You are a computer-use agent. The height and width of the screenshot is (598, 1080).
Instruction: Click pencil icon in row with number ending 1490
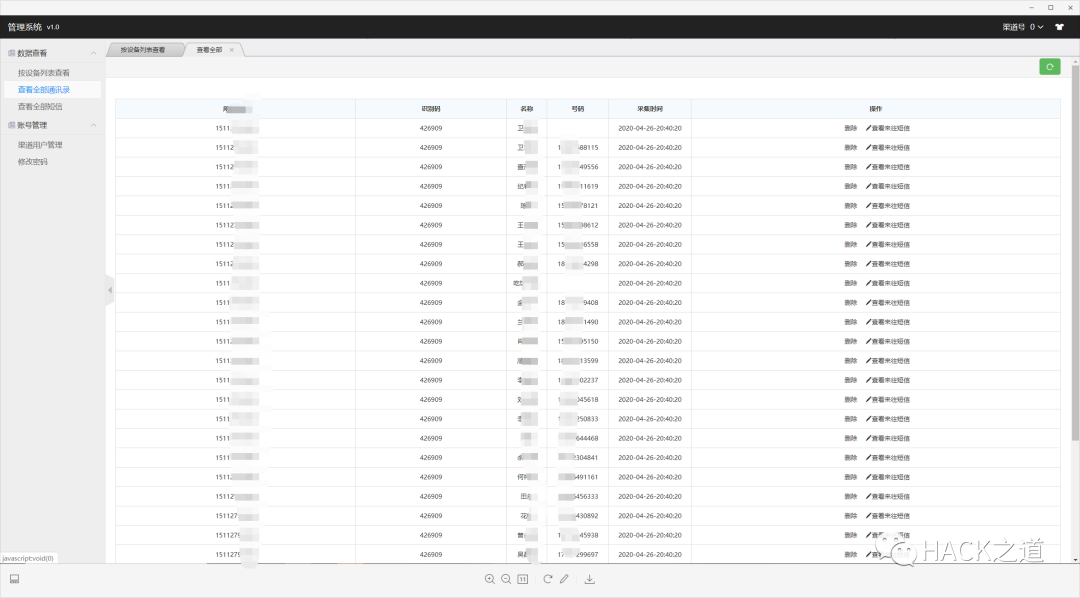pyautogui.click(x=869, y=322)
